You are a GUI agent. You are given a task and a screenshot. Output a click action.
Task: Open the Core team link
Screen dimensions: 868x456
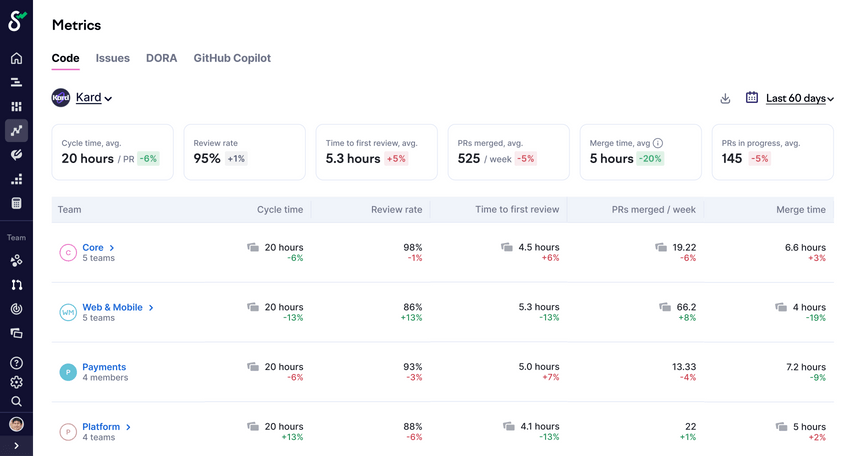pos(93,247)
